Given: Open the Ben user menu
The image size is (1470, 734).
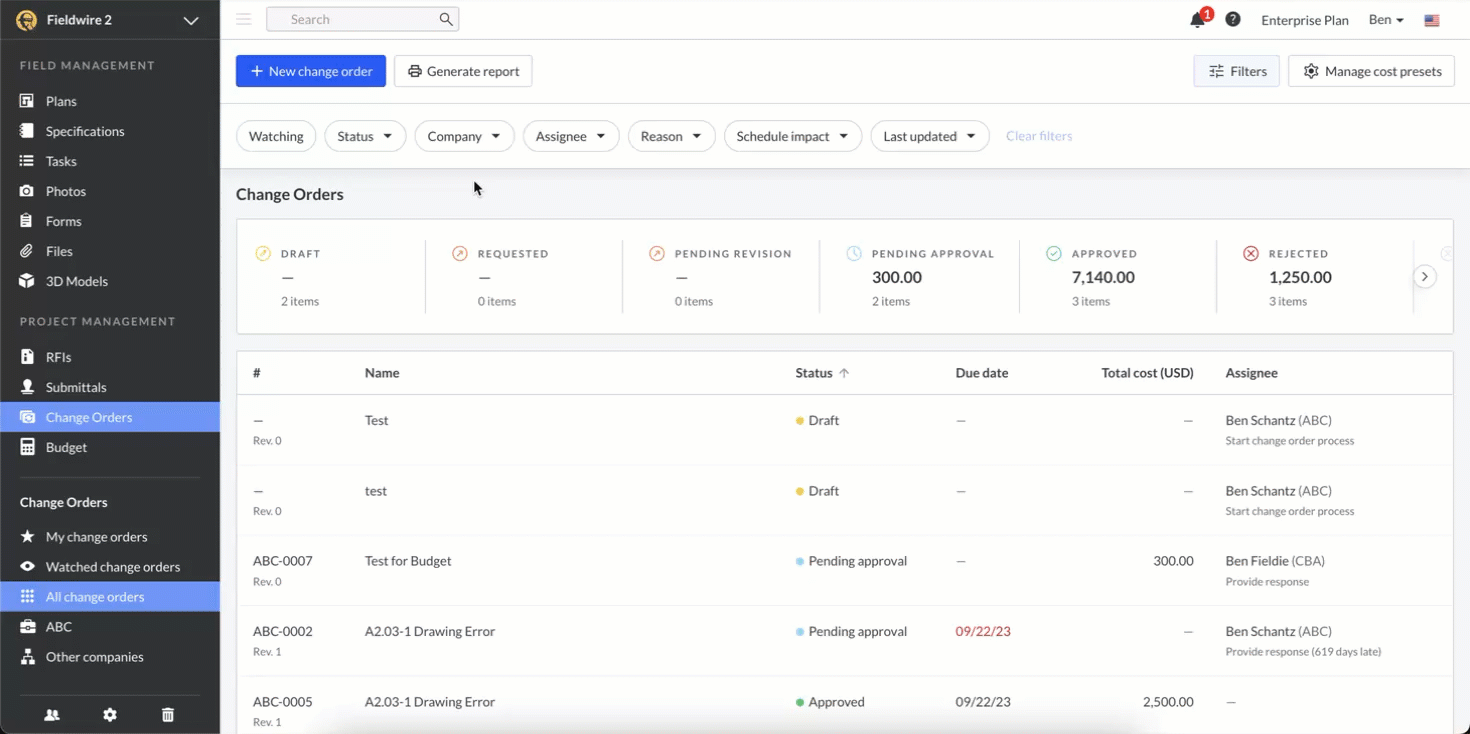Looking at the screenshot, I should [x=1386, y=20].
